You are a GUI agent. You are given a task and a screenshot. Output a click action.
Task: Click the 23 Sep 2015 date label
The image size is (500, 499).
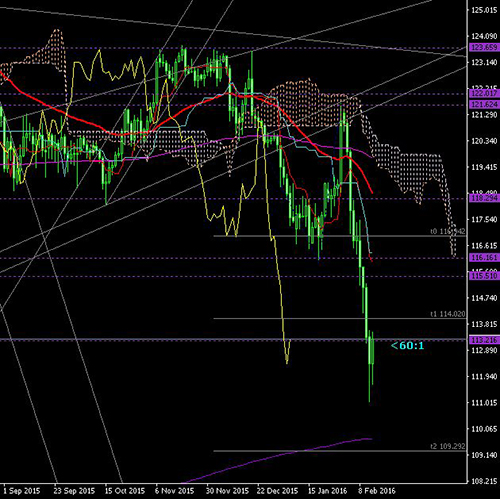(74, 491)
